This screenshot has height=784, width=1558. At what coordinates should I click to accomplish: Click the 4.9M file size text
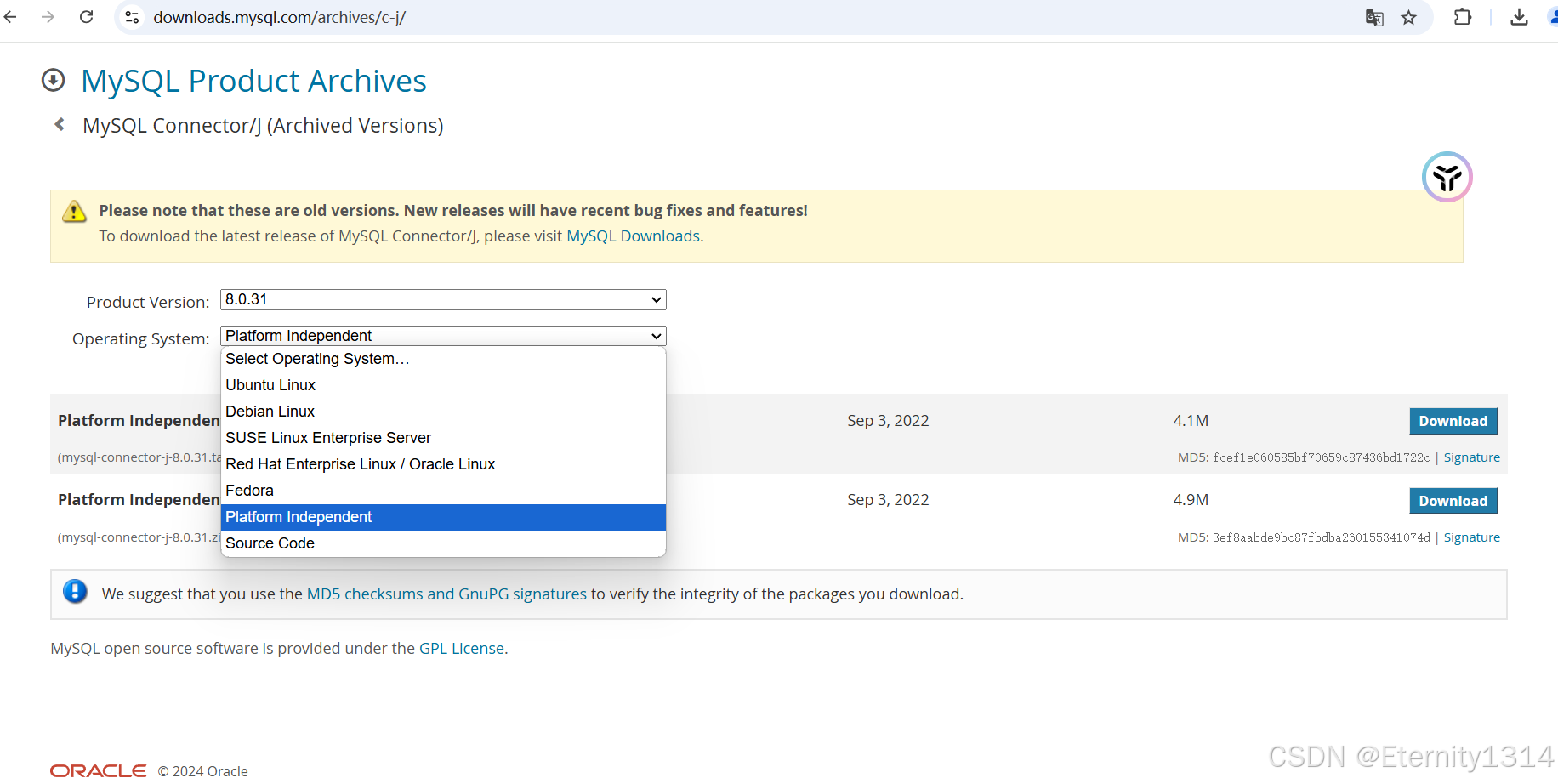(x=1191, y=500)
